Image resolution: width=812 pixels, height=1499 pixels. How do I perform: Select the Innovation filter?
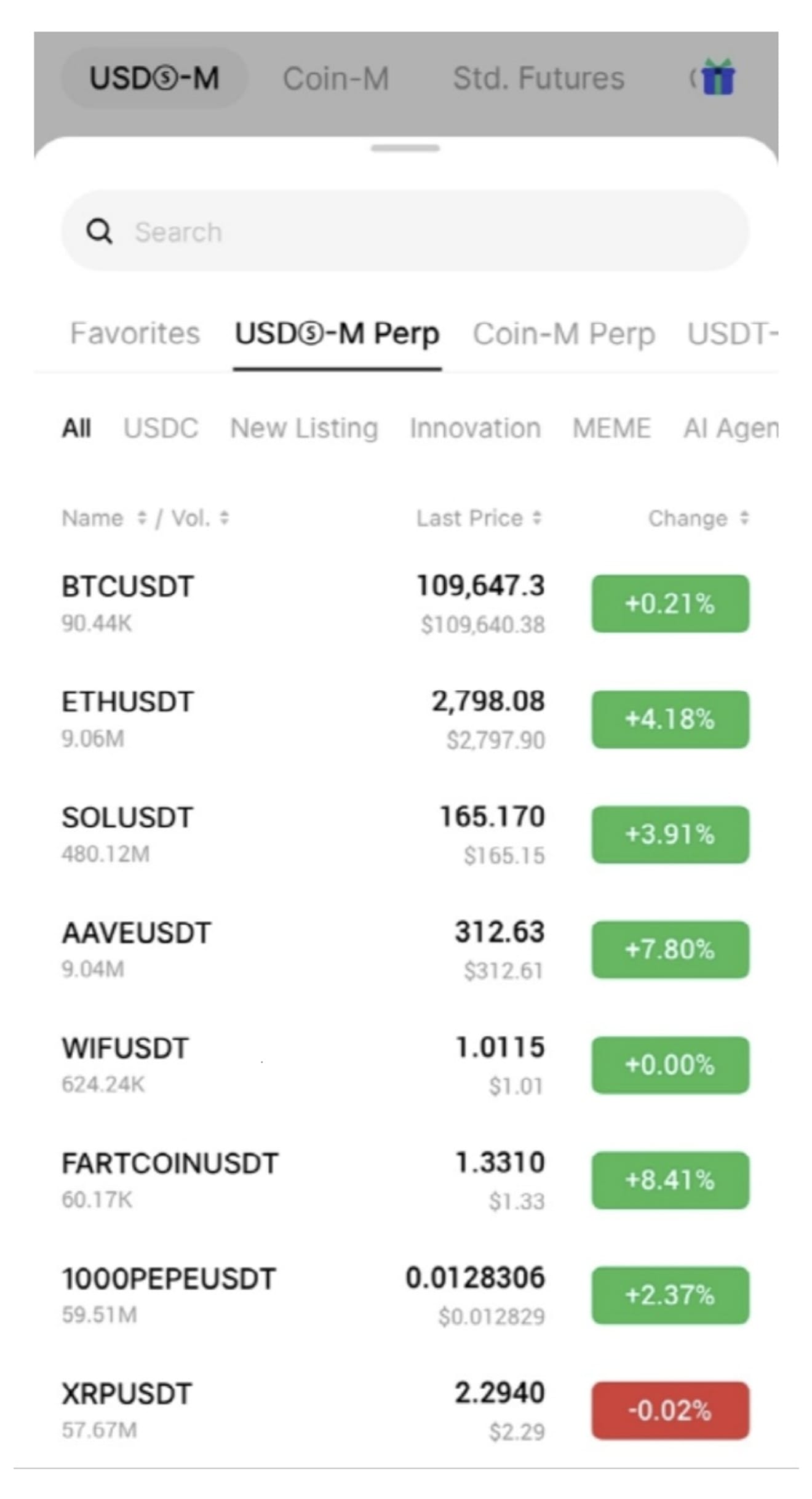476,428
